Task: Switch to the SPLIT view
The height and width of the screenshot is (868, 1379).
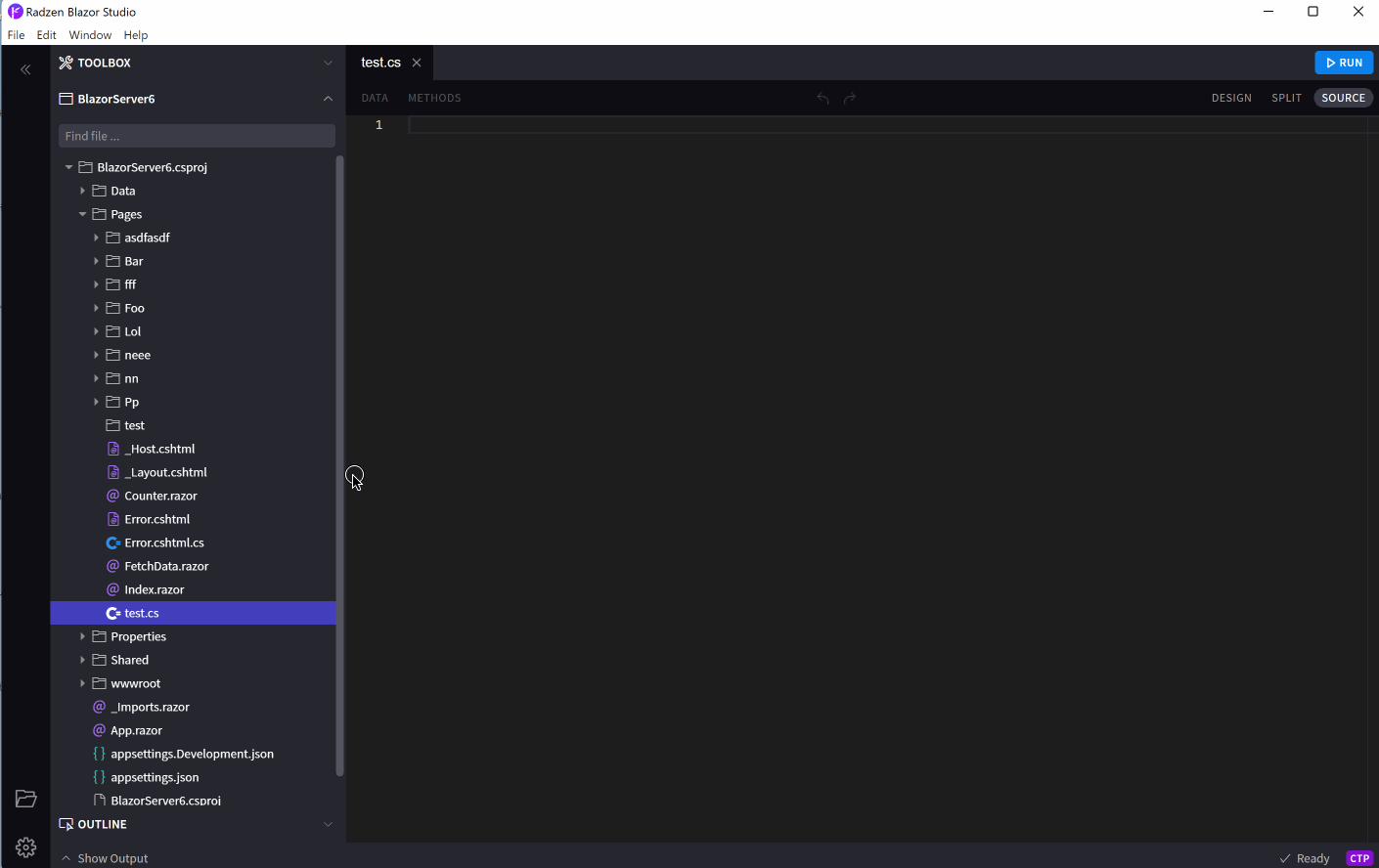Action: click(1286, 98)
